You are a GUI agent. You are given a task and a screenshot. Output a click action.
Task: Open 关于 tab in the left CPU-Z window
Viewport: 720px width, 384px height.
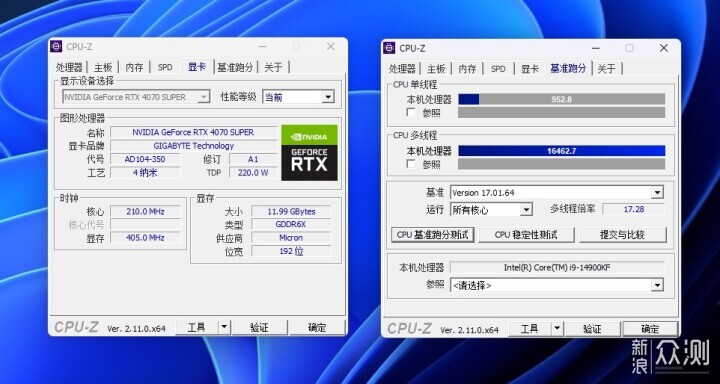tap(273, 67)
